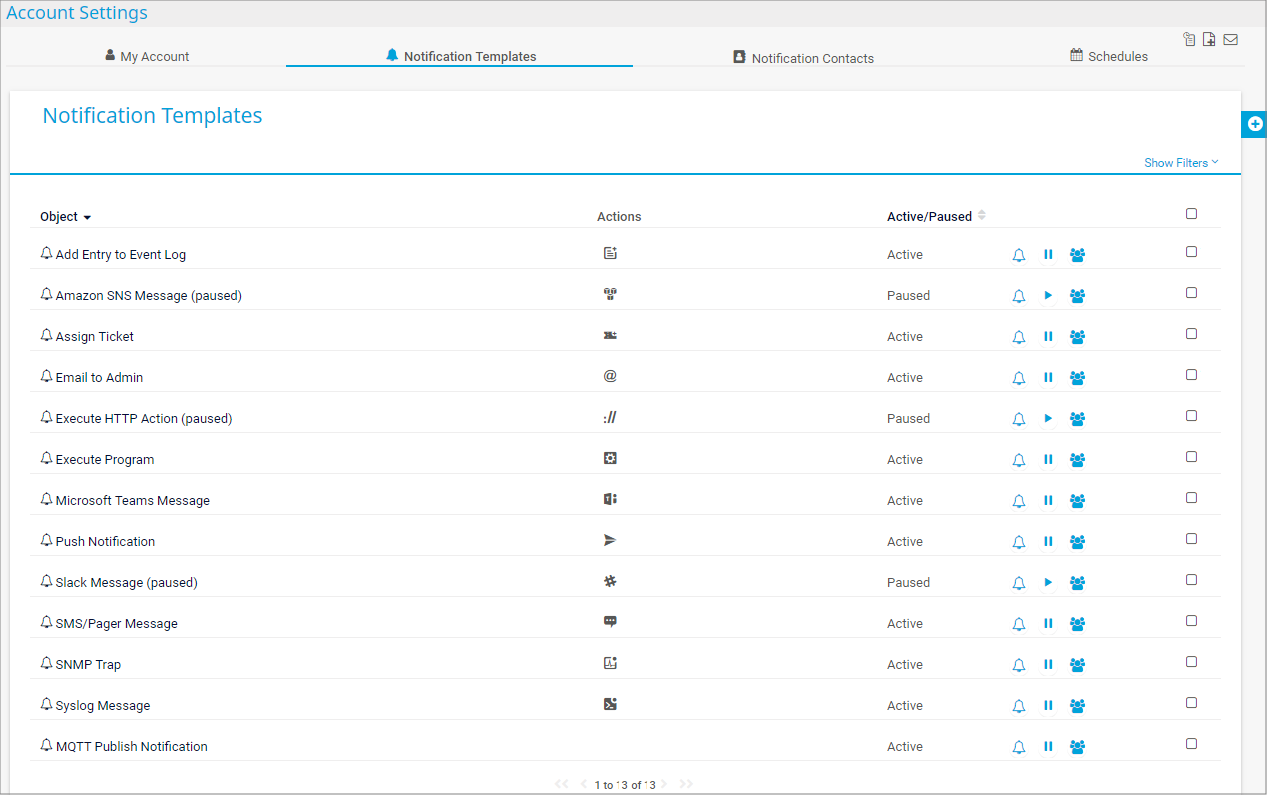The height and width of the screenshot is (795, 1267).
Task: Click the blue plus button on right edge
Action: tap(1255, 124)
